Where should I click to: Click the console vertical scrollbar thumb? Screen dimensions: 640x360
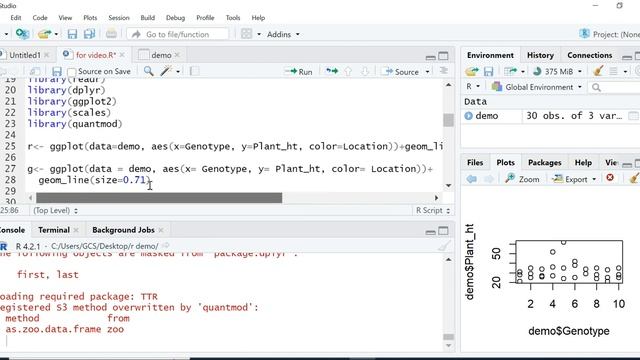[448, 337]
